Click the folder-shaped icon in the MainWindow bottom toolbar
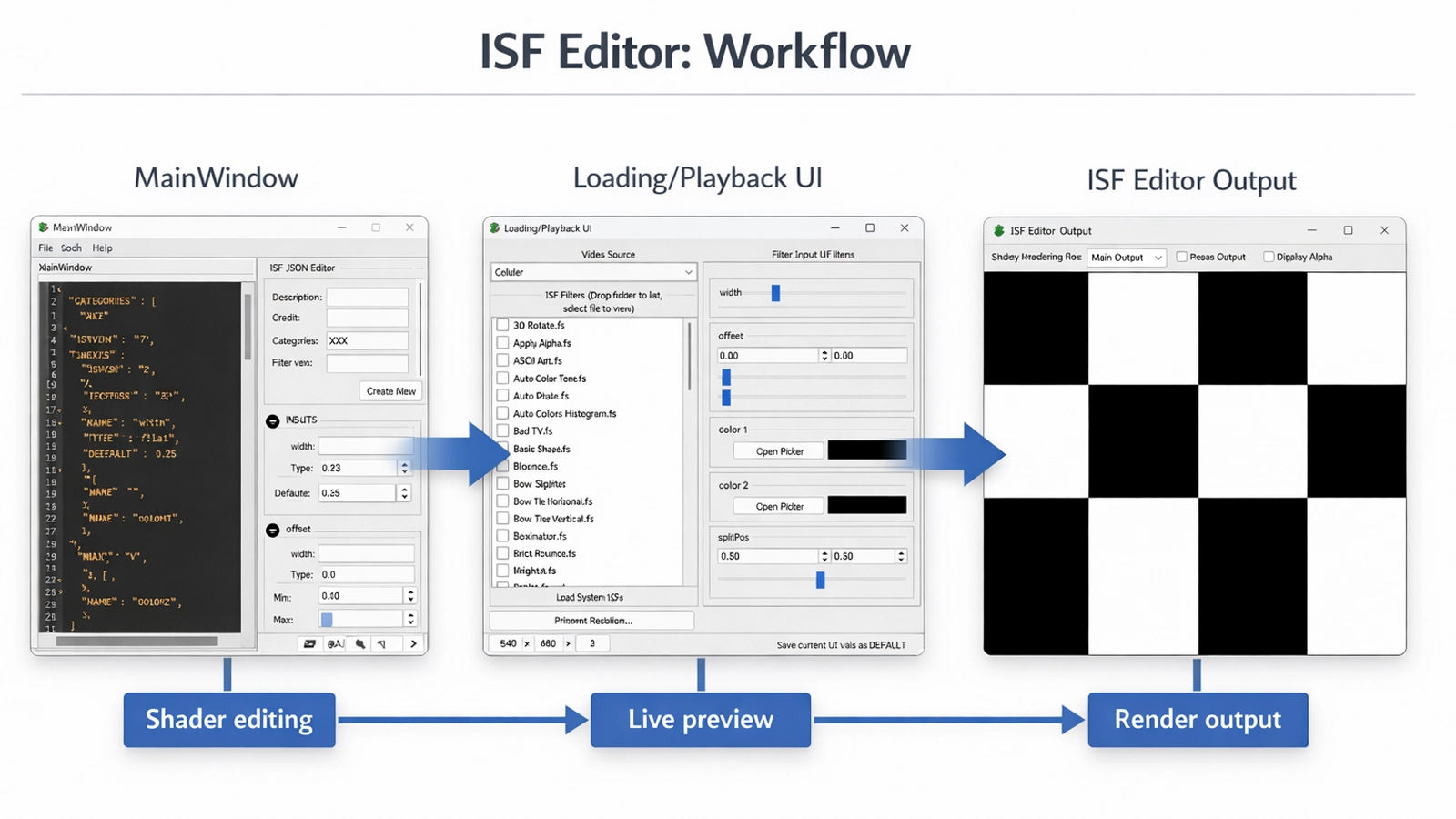The width and height of the screenshot is (1456, 819). coord(309,643)
